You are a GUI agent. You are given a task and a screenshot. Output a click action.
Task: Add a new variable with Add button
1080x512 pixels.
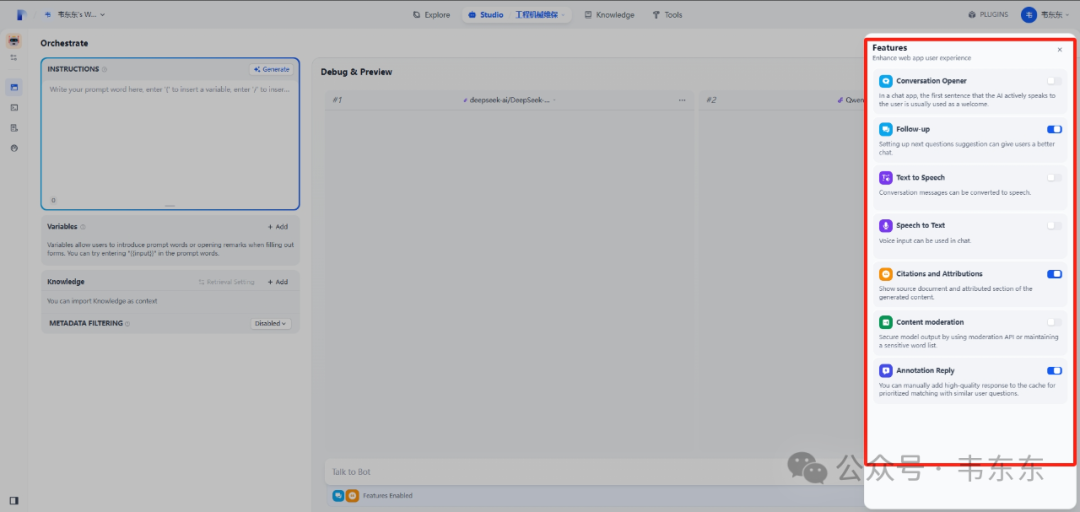coord(278,227)
